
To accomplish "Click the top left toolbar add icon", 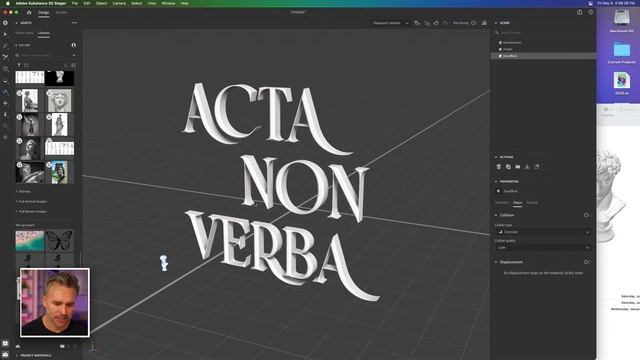I will (x=5, y=23).
